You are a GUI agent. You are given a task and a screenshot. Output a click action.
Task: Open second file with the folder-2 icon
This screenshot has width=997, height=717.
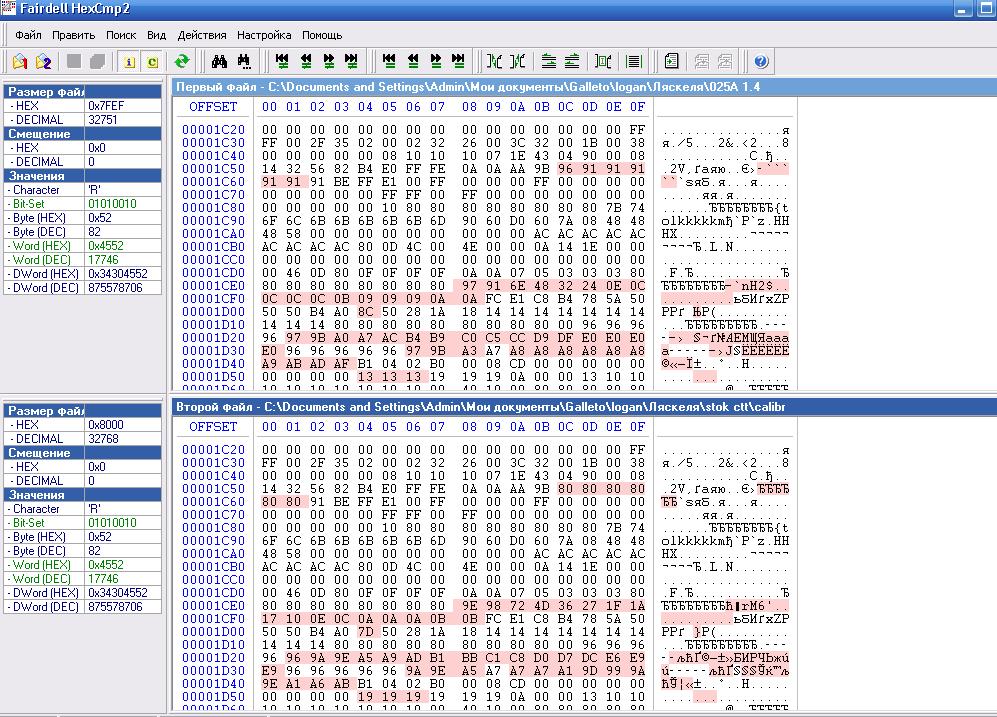(x=43, y=62)
